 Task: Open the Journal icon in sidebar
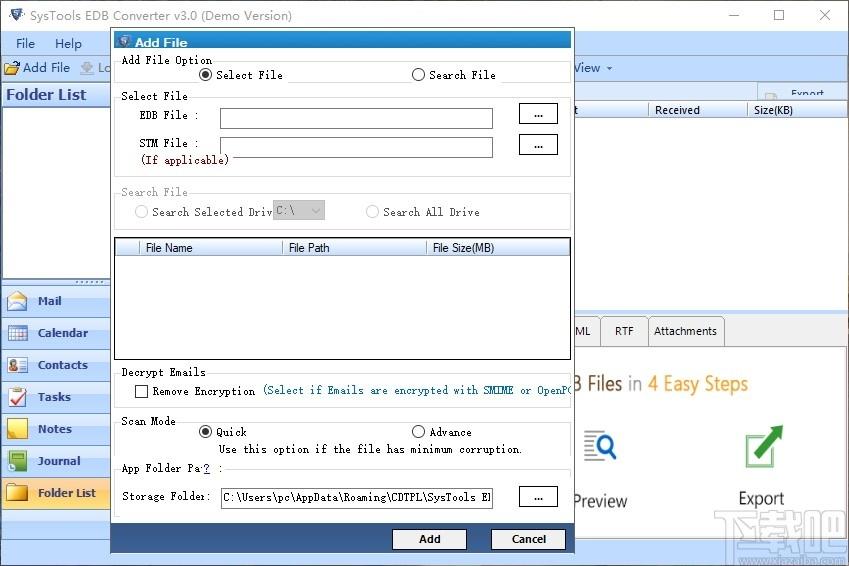[x=17, y=461]
